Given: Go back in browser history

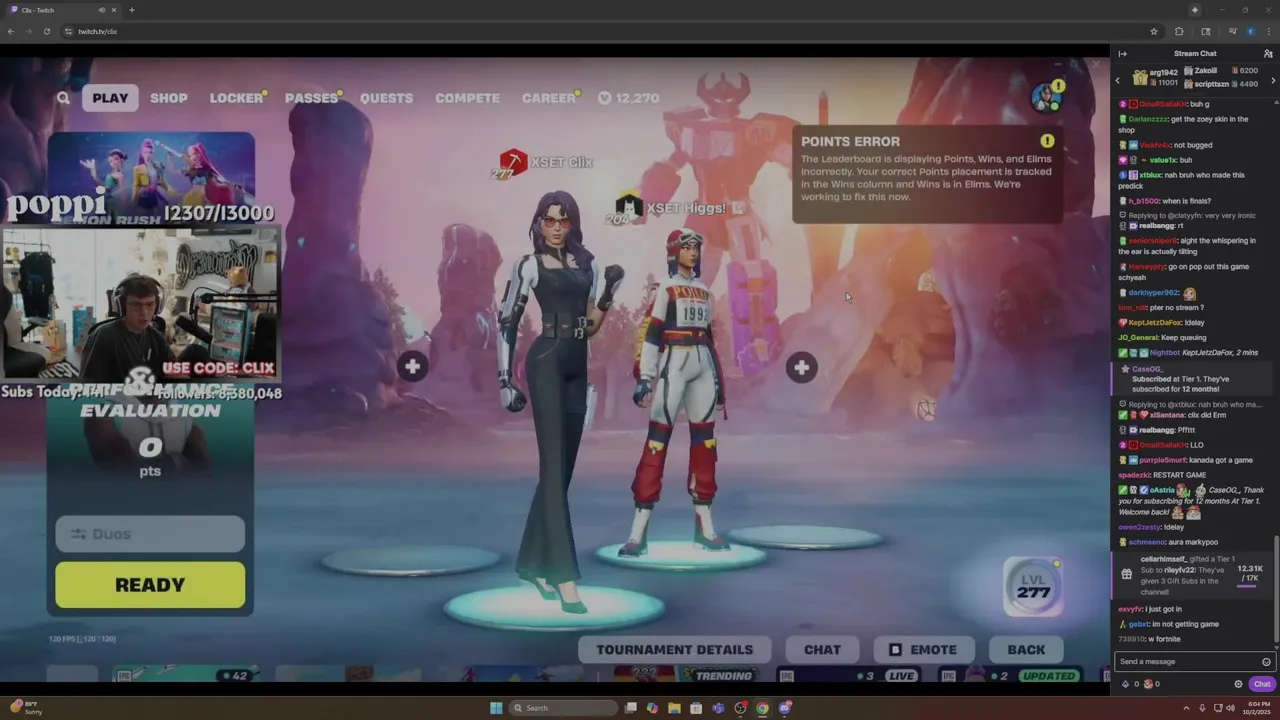Looking at the screenshot, I should (x=11, y=31).
